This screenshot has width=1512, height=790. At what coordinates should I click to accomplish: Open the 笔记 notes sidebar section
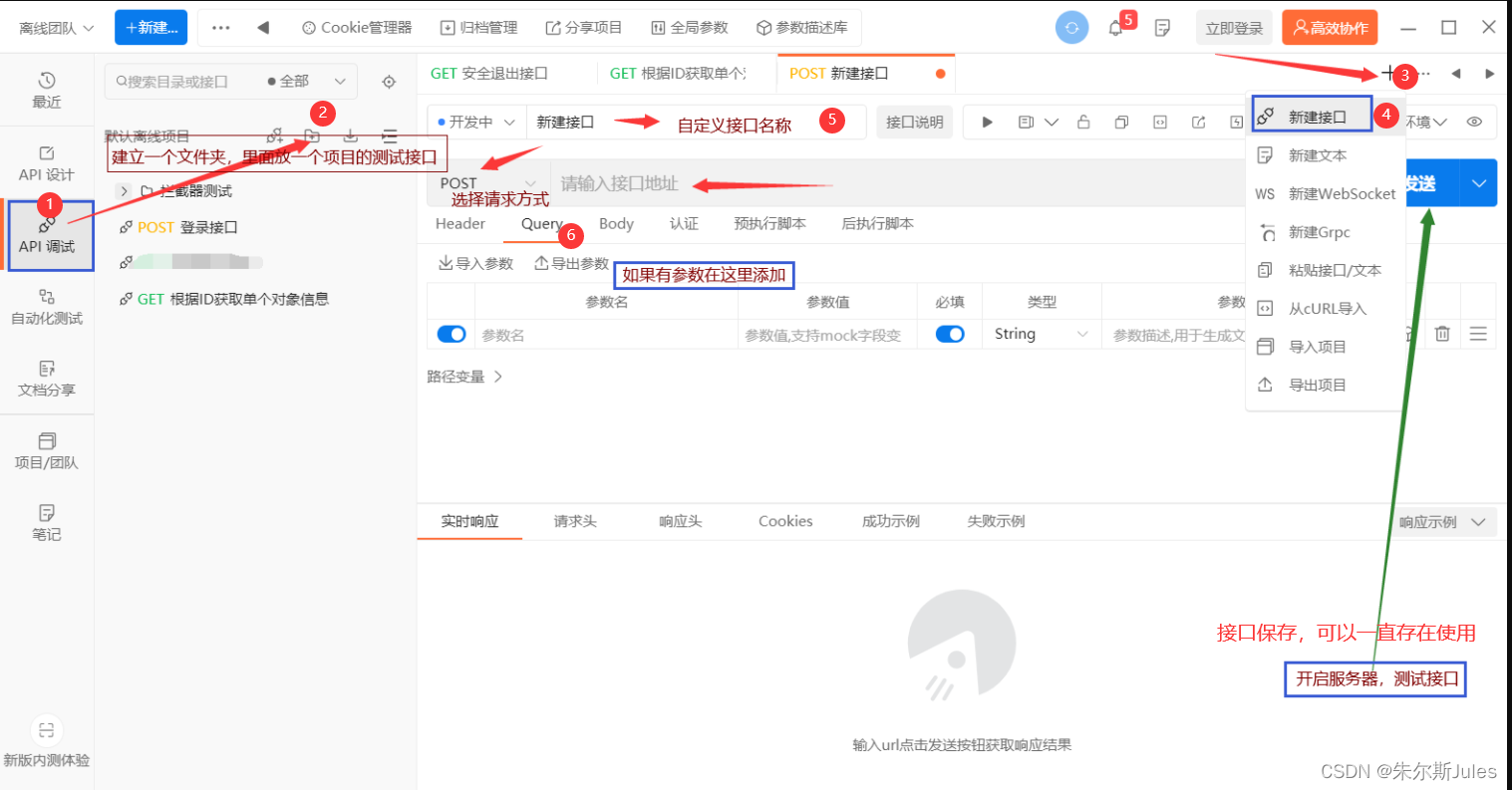click(x=47, y=523)
